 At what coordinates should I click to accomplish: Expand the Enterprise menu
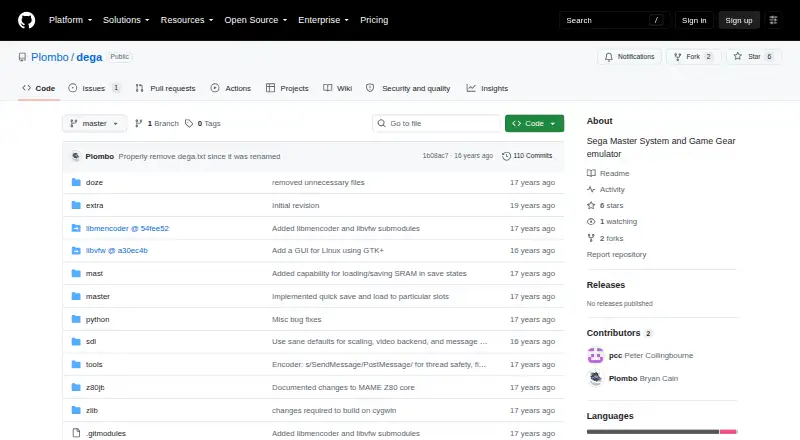[323, 20]
